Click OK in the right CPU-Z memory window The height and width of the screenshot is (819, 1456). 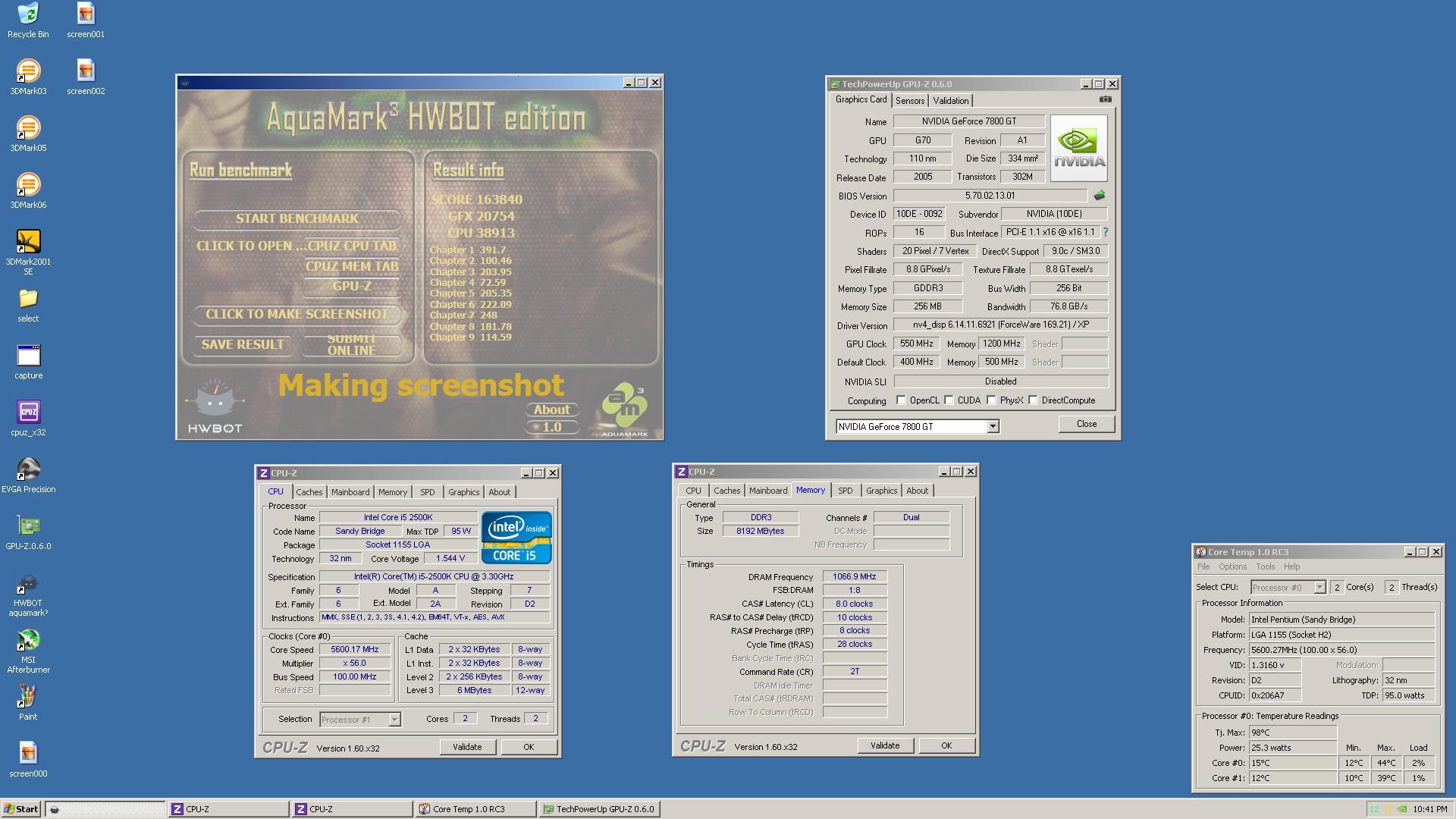tap(946, 745)
